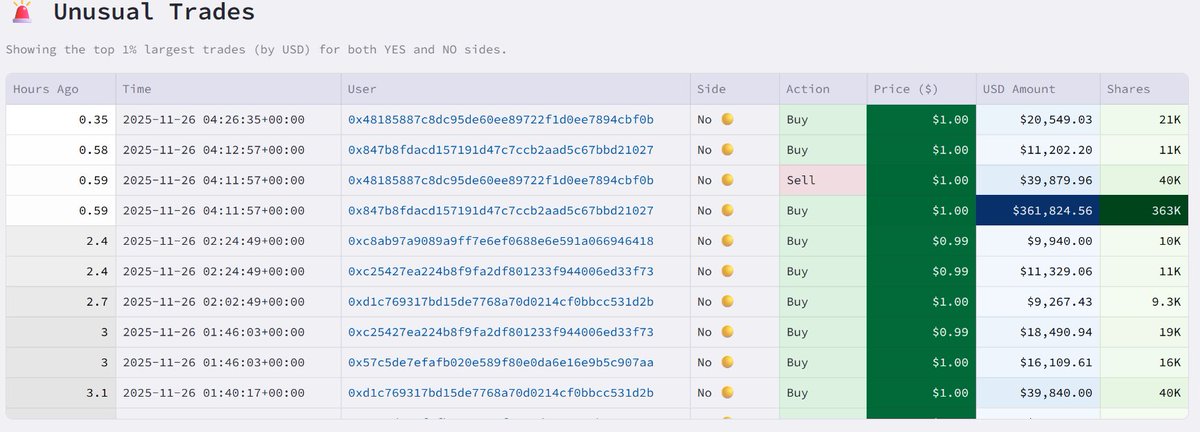
Task: Click the Buy action in the $20,549.03 row
Action: 822,120
